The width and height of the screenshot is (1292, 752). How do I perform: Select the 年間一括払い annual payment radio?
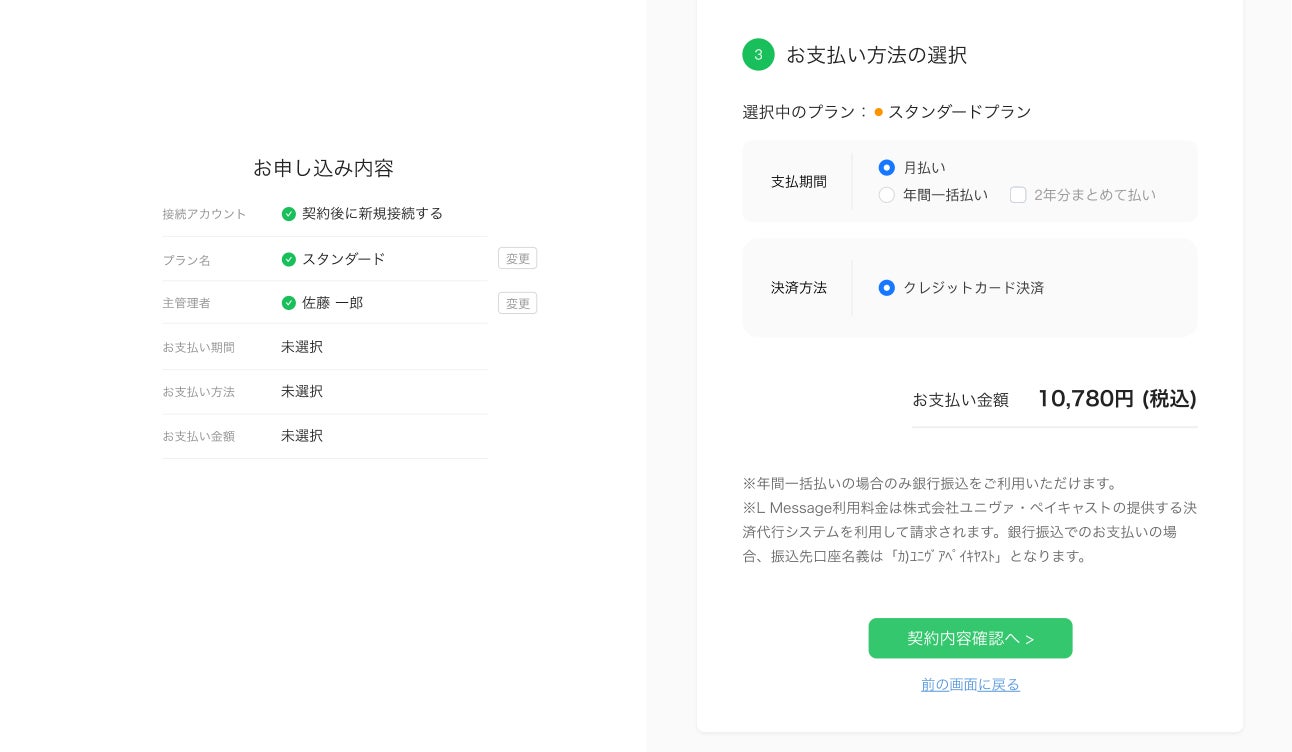[886, 195]
